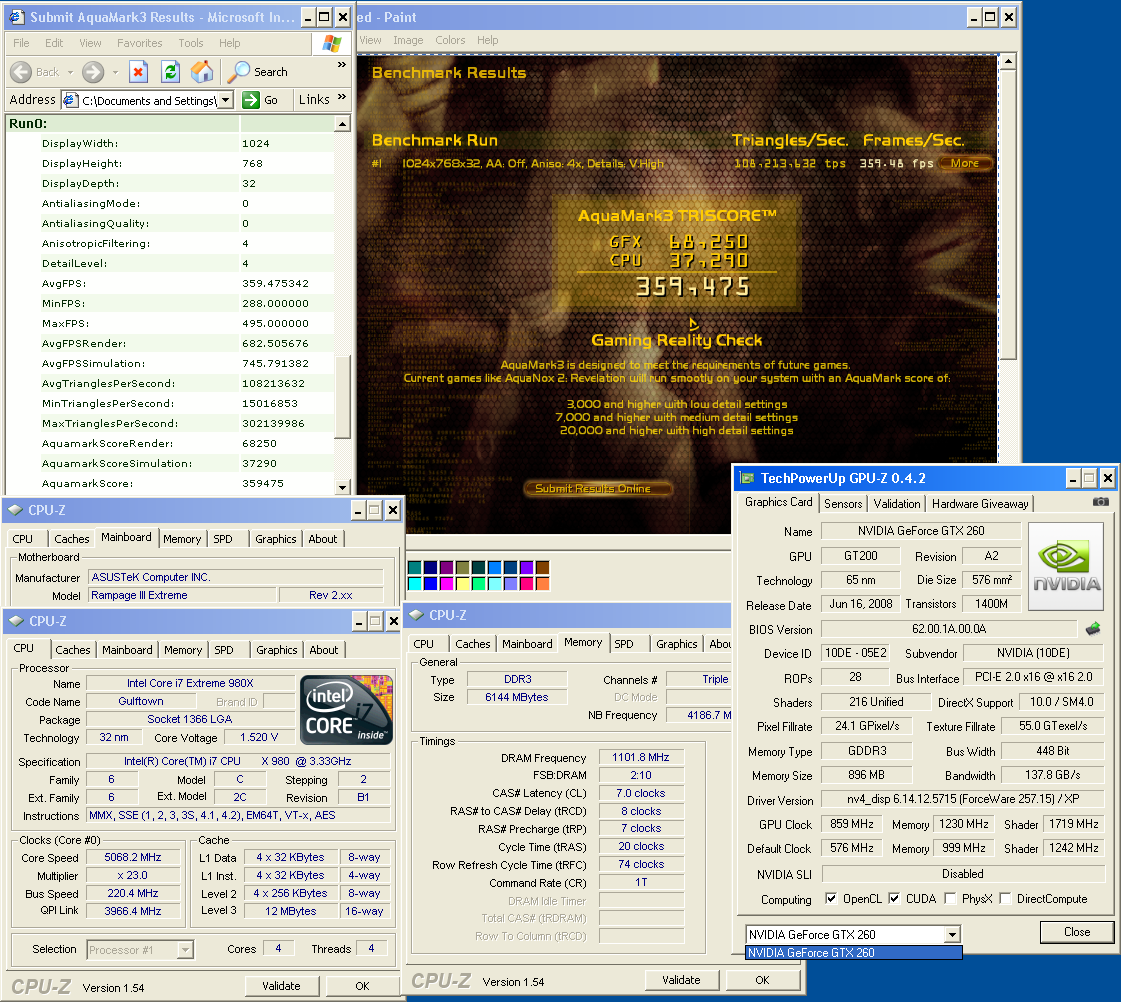Viewport: 1121px width, 1002px height.
Task: Click up arrow of Paint vertical scrollbar
Action: [1007, 61]
